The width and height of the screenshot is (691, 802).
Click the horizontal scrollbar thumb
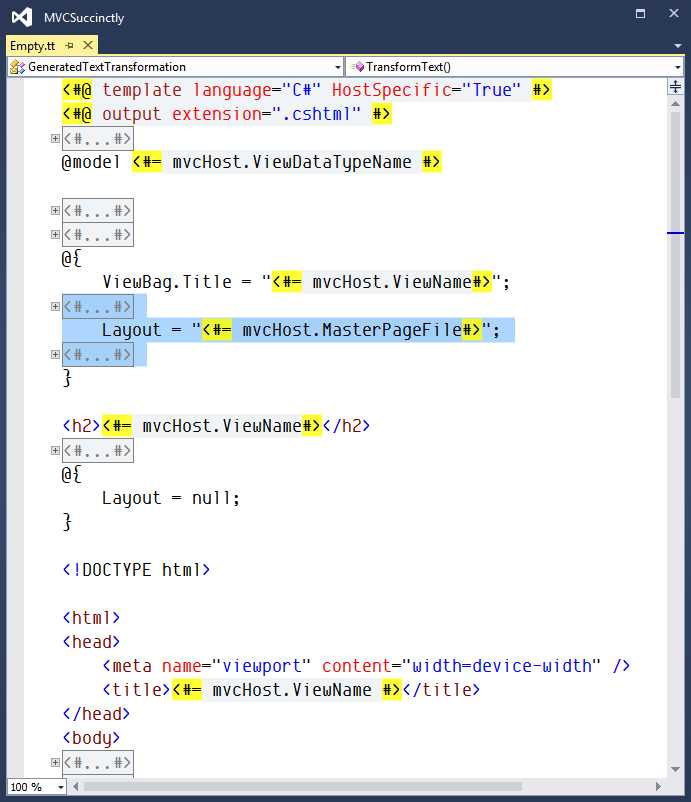coord(302,787)
